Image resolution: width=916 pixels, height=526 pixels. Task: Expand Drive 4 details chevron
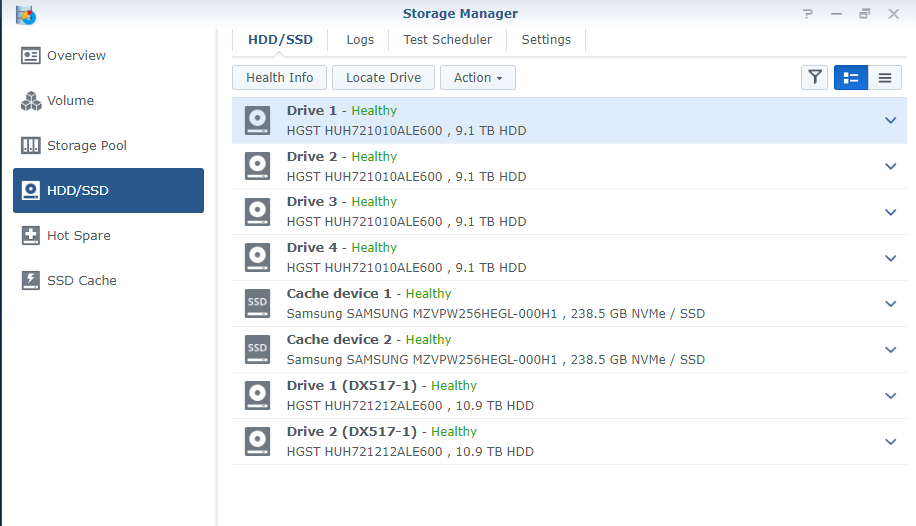pyautogui.click(x=890, y=258)
